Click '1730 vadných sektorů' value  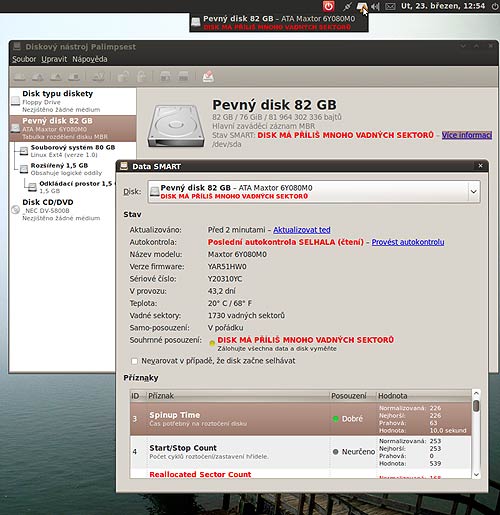246,316
